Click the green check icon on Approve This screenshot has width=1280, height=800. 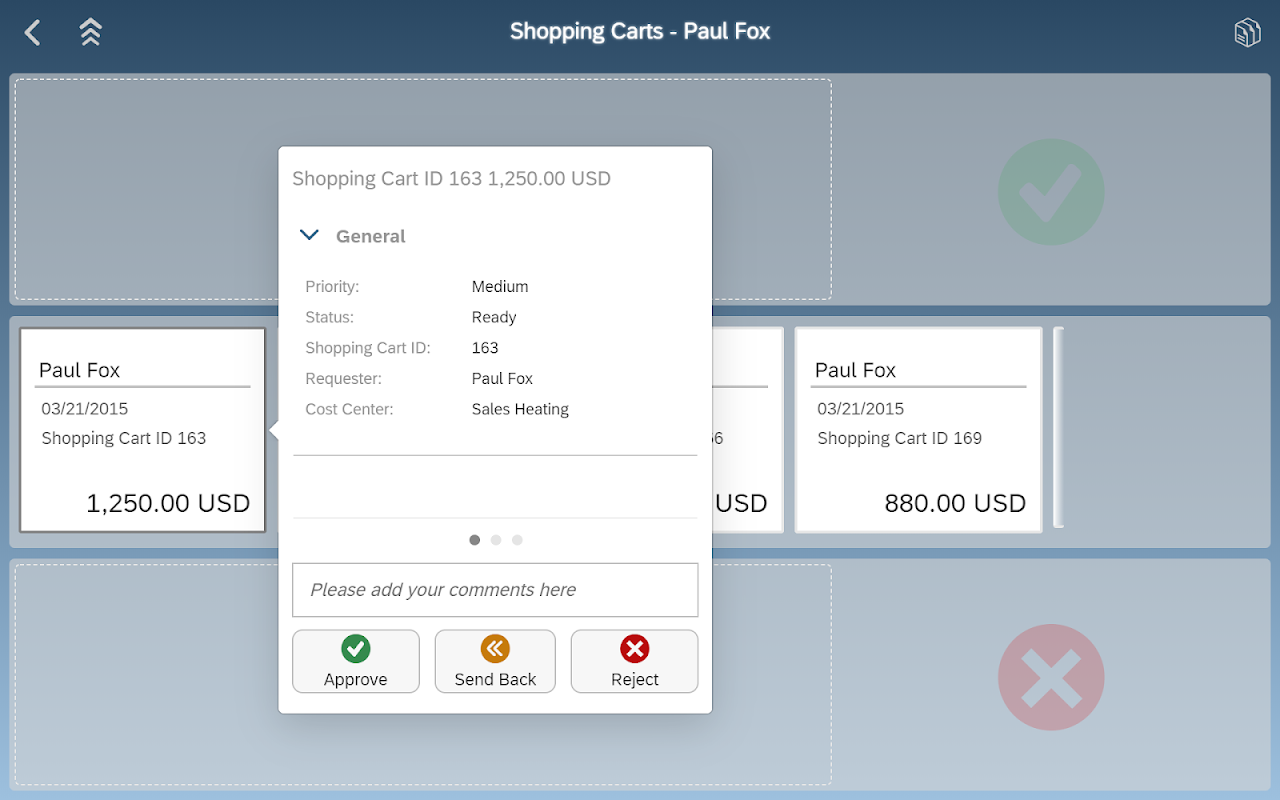(x=355, y=649)
